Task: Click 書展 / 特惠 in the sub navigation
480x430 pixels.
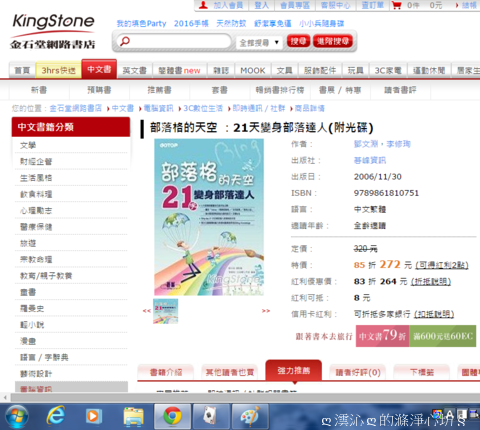Action: pos(340,90)
